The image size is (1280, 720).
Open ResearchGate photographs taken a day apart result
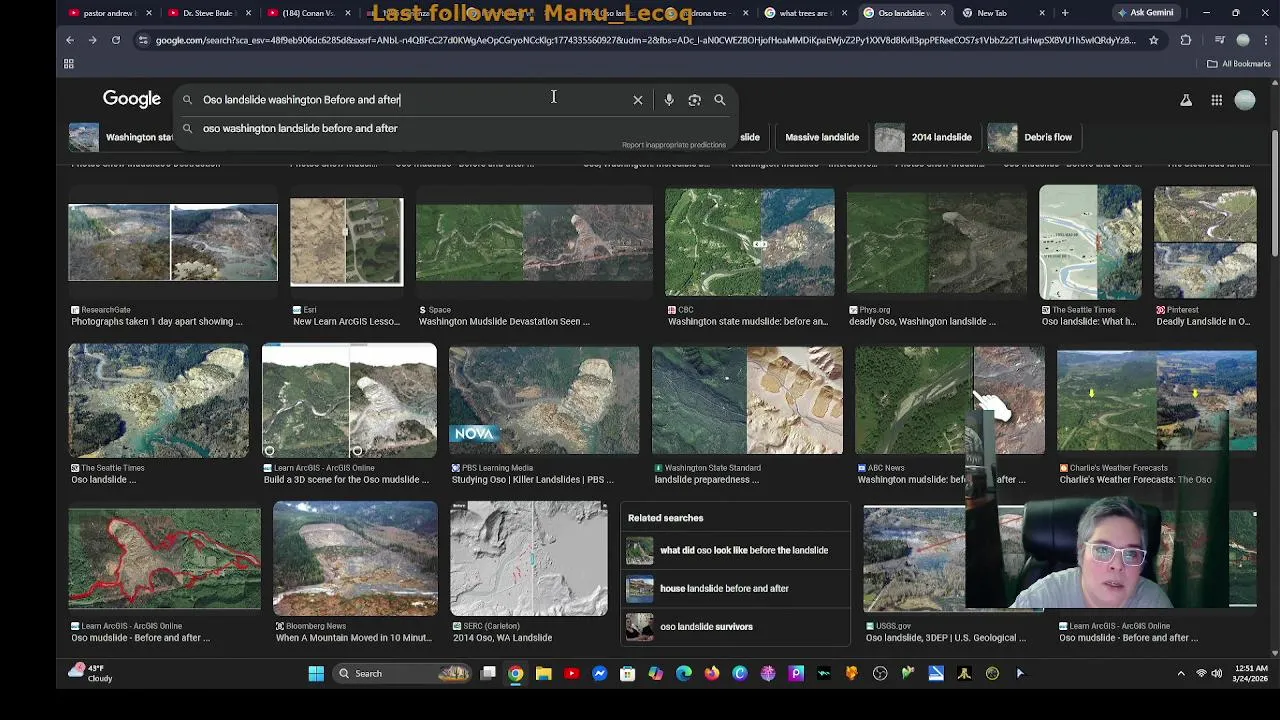(173, 242)
